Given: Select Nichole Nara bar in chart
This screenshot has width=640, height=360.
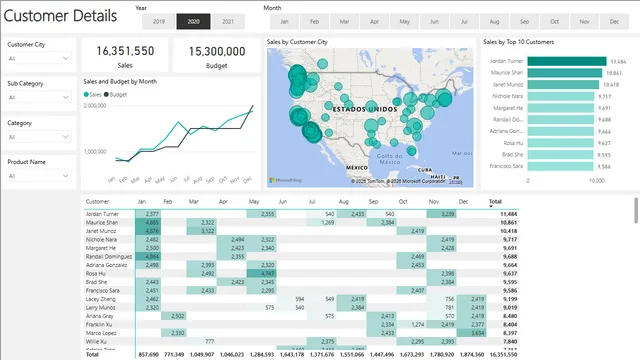Looking at the screenshot, I should (x=561, y=96).
